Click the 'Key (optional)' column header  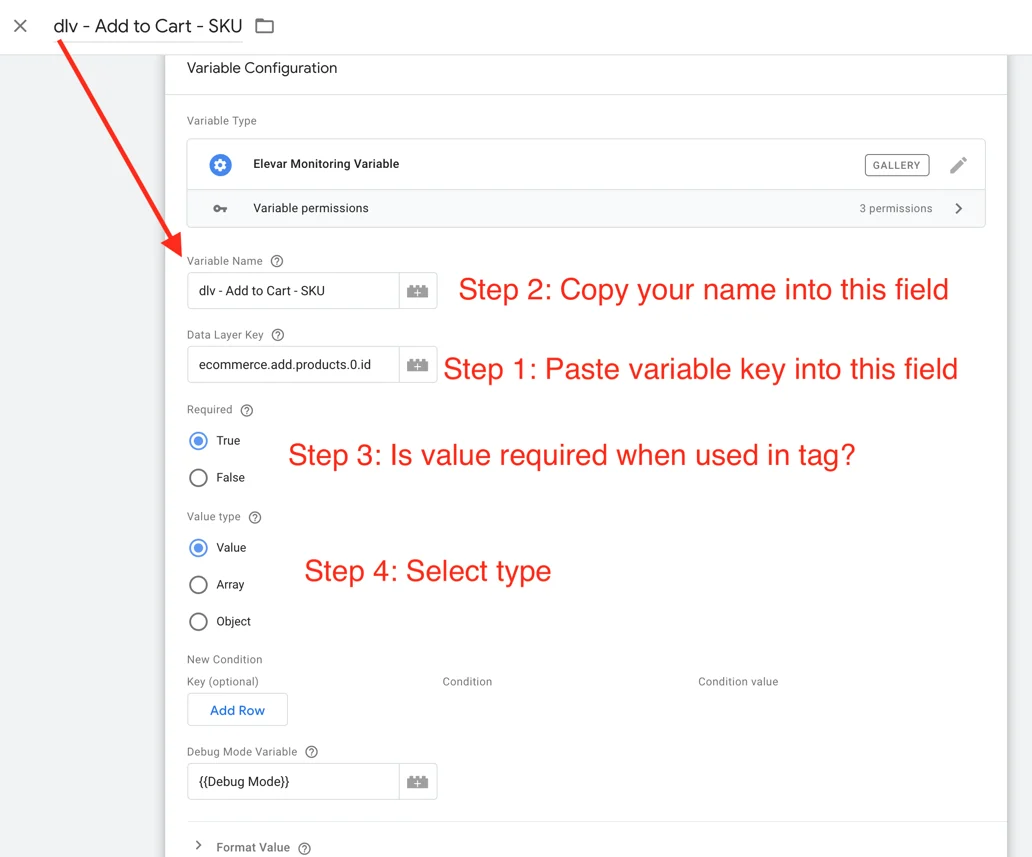(222, 682)
